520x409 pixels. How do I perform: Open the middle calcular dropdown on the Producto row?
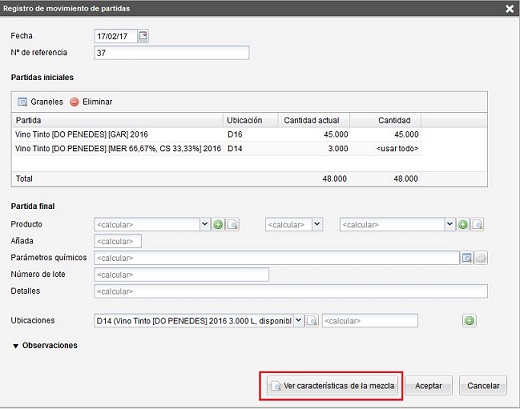(x=317, y=224)
